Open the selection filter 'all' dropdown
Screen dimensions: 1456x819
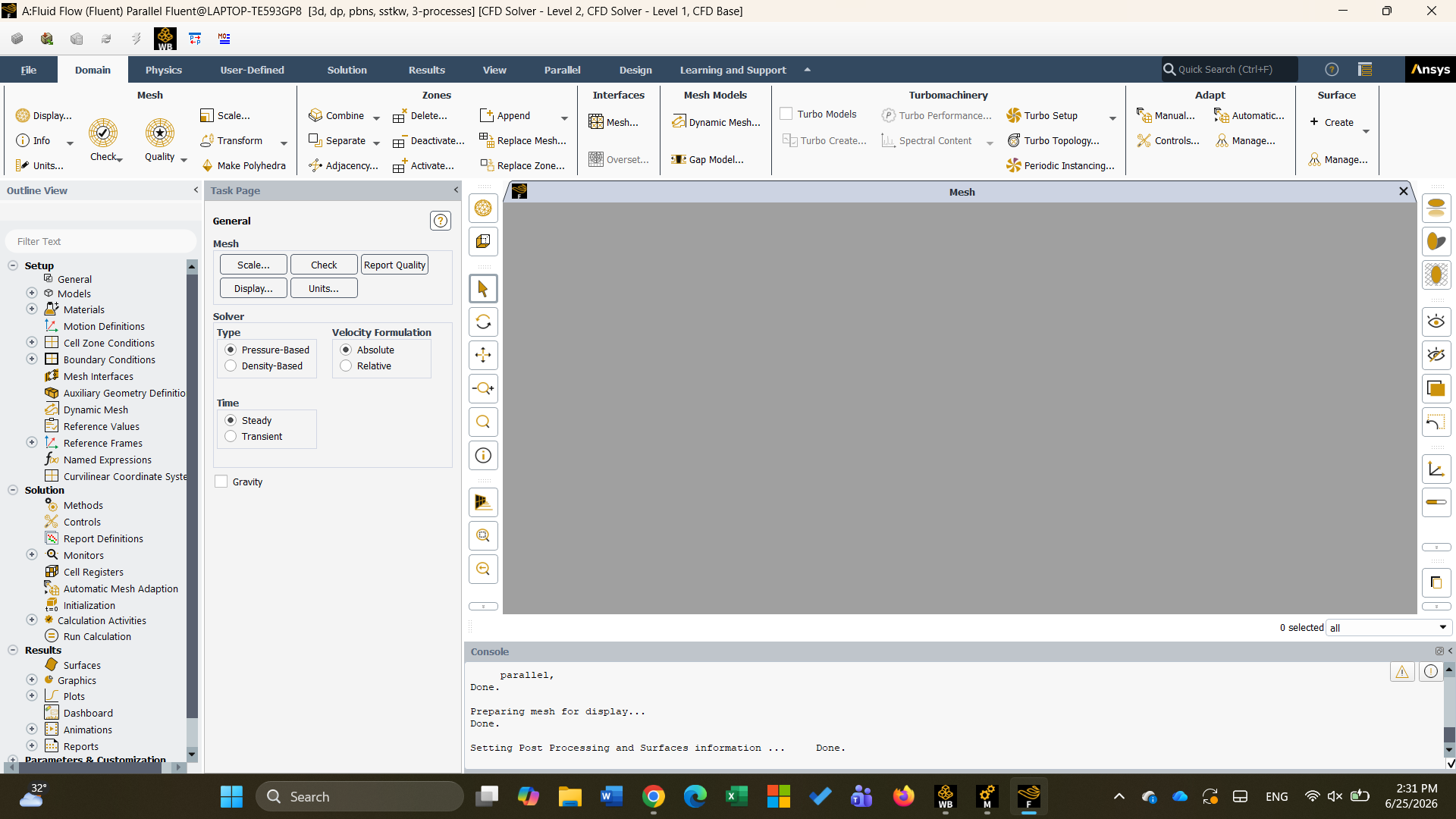point(1389,628)
